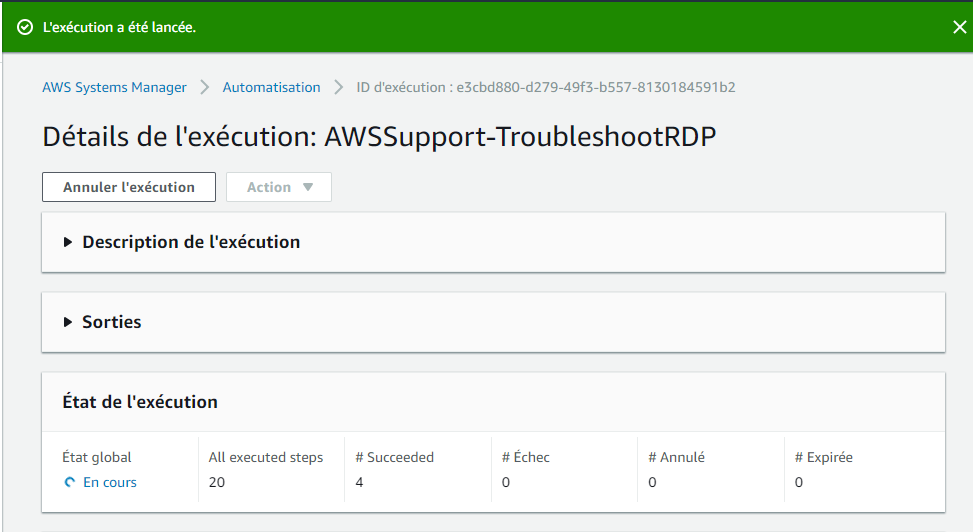Open AWS Systems Manager breadcrumb link

click(114, 88)
